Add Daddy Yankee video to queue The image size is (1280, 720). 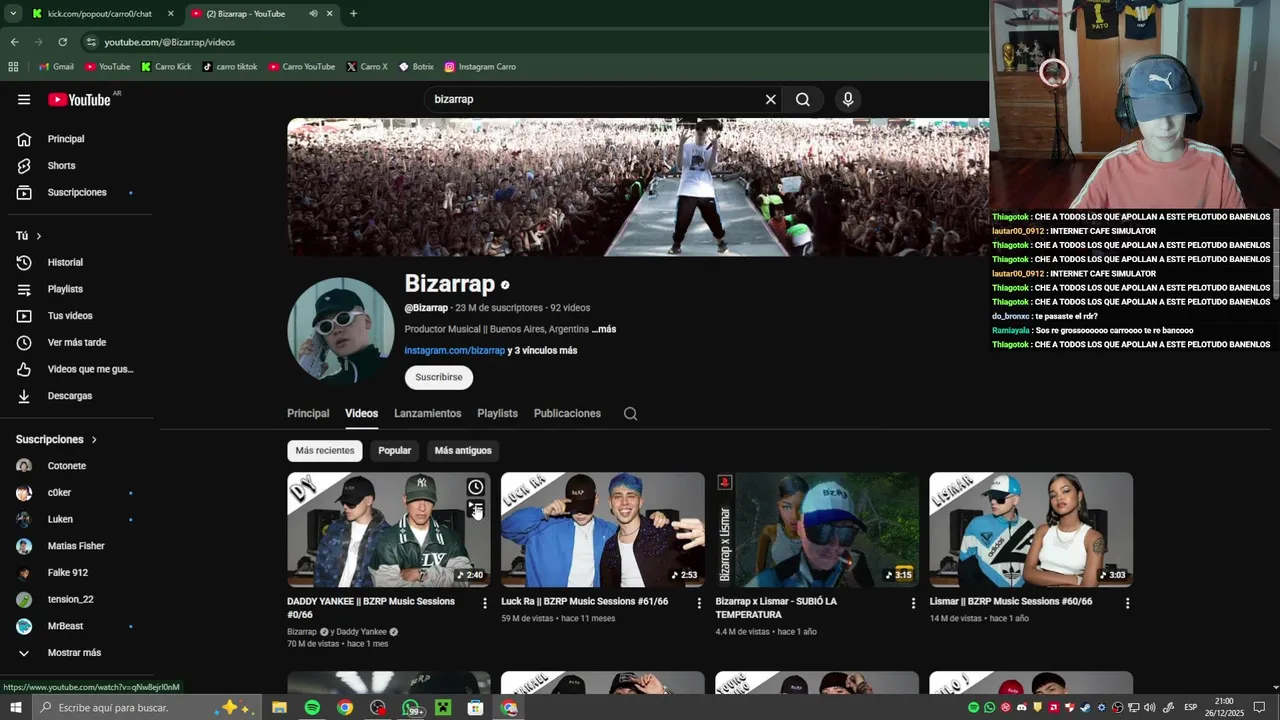tap(476, 510)
